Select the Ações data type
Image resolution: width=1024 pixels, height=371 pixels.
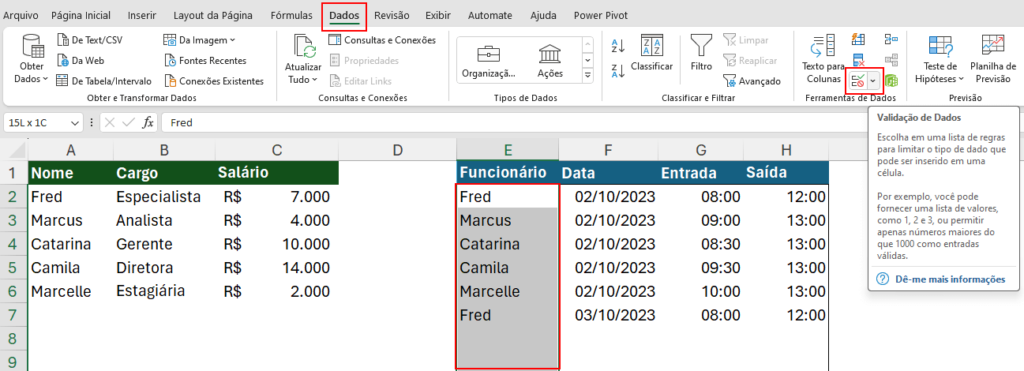click(550, 61)
